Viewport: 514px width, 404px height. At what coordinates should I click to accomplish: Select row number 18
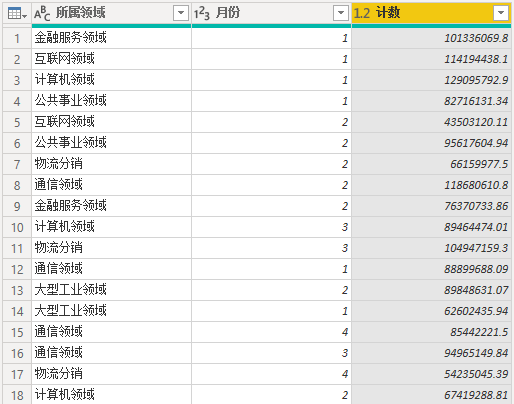point(17,395)
